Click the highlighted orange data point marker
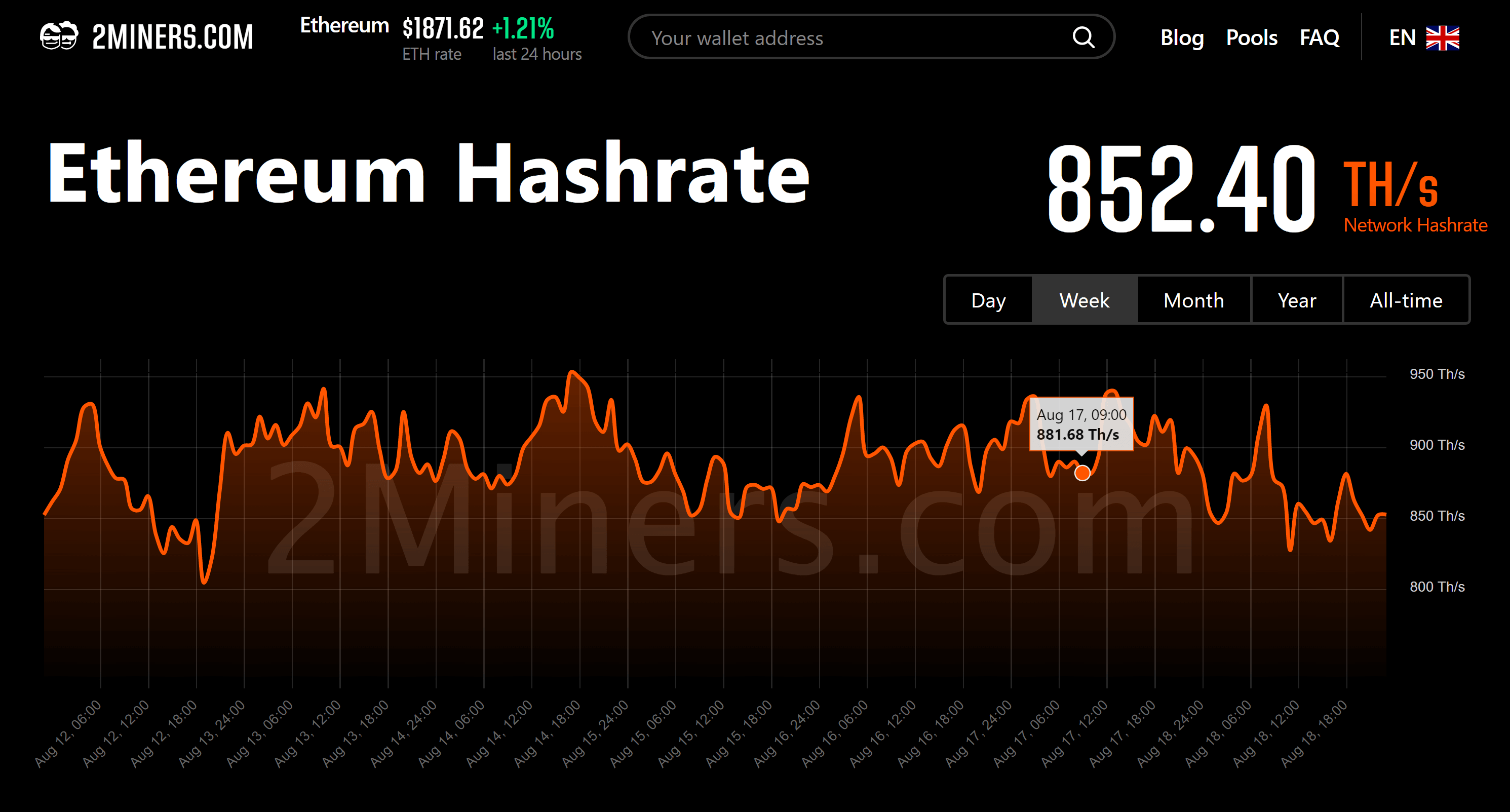1510x812 pixels. [1081, 473]
